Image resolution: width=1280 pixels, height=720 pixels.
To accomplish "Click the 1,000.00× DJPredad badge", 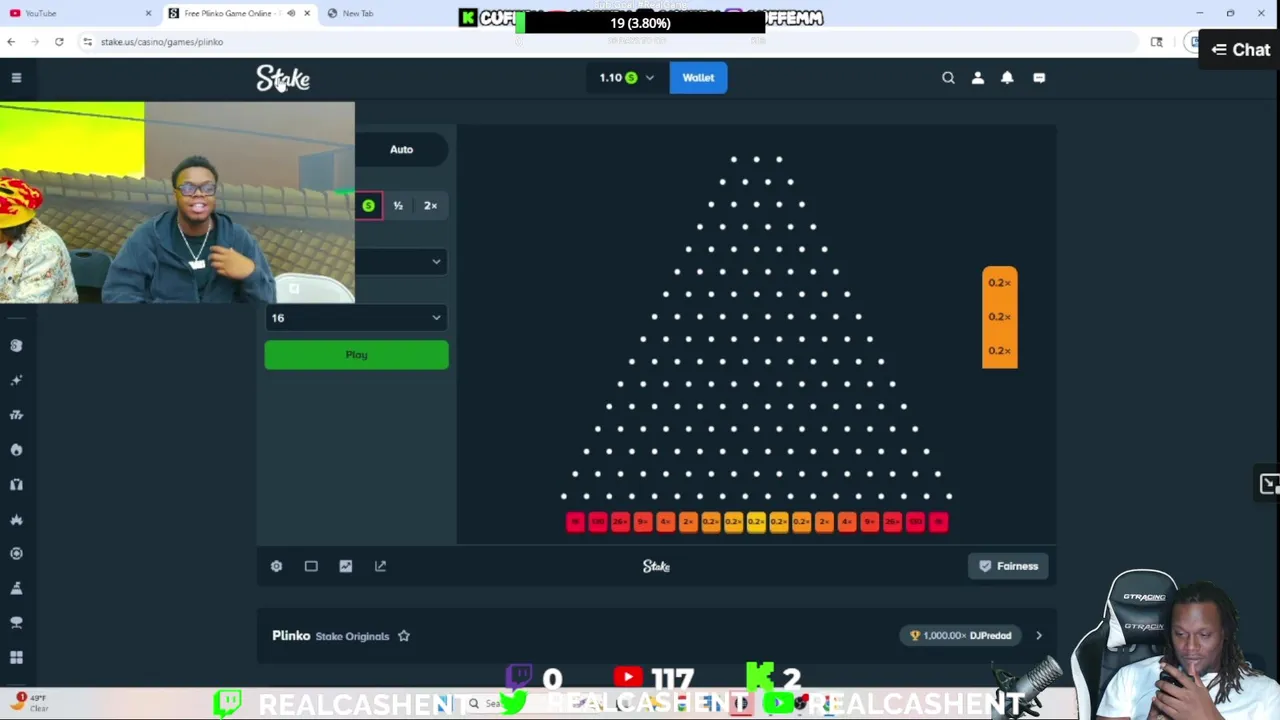I will click(x=962, y=636).
